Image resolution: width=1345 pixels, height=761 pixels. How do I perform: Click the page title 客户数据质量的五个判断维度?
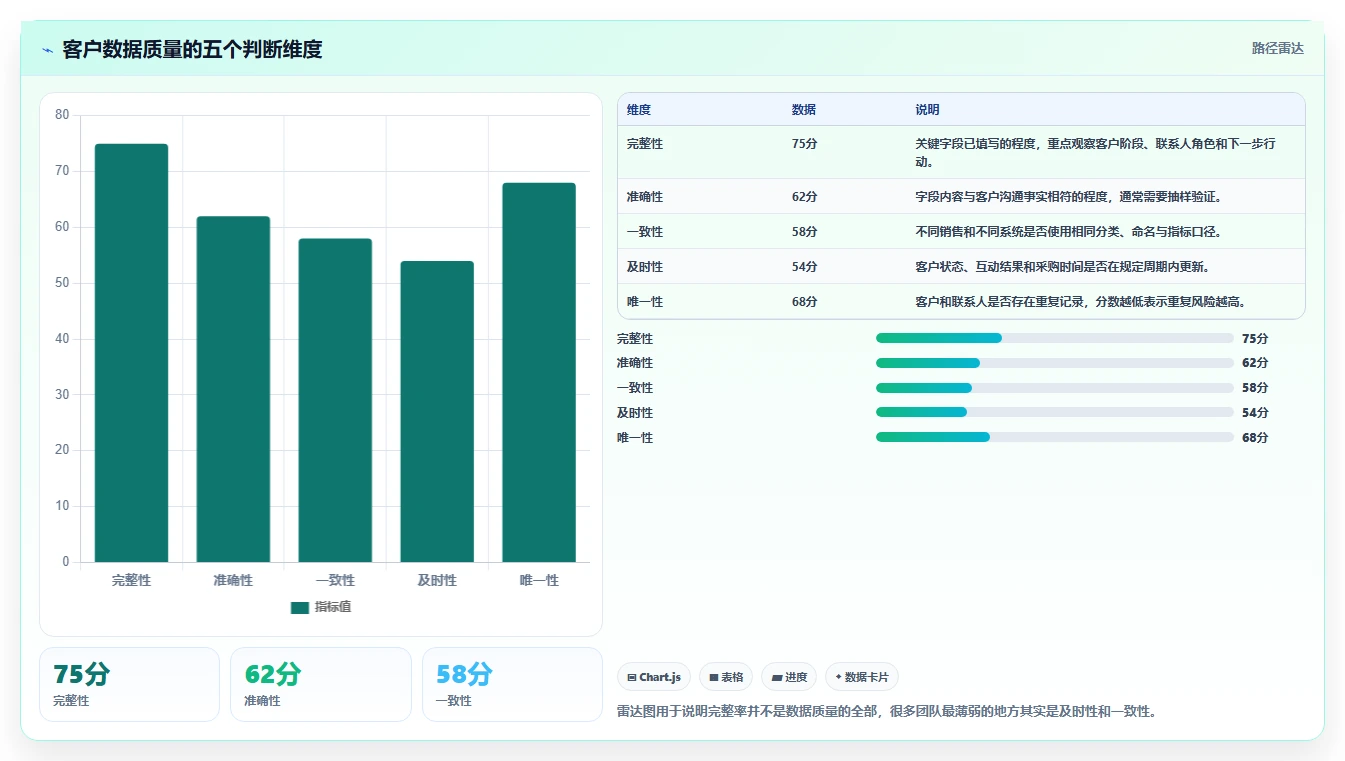pos(192,50)
